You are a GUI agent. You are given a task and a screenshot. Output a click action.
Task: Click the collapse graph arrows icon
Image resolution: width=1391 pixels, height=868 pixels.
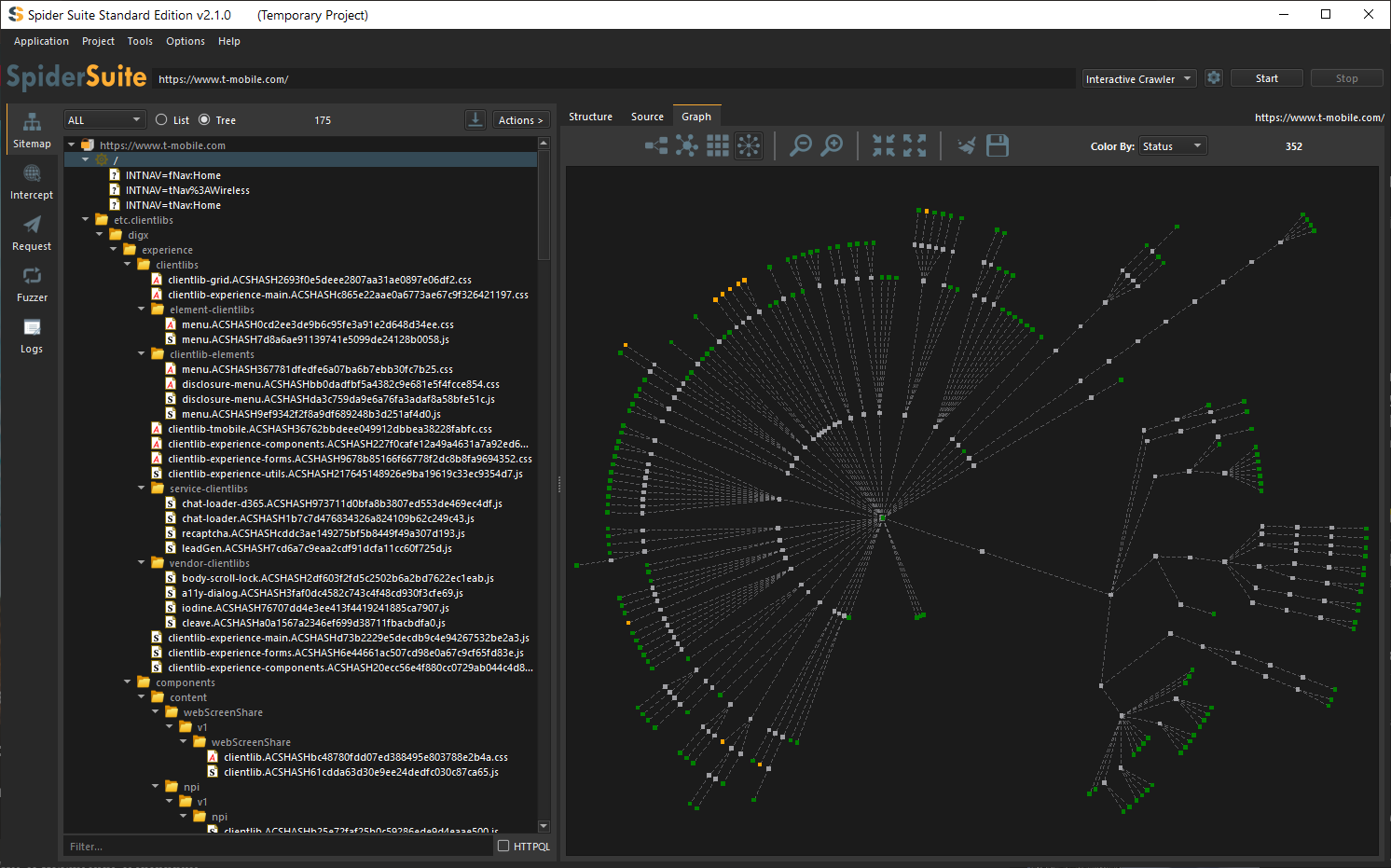coord(884,145)
